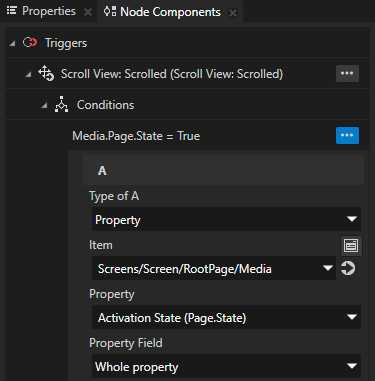Click the Conditions node graph icon

coord(61,105)
